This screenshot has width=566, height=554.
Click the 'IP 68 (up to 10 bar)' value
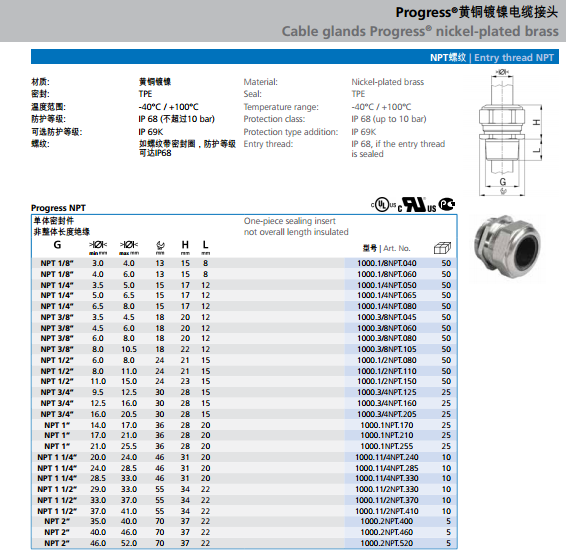[389, 119]
